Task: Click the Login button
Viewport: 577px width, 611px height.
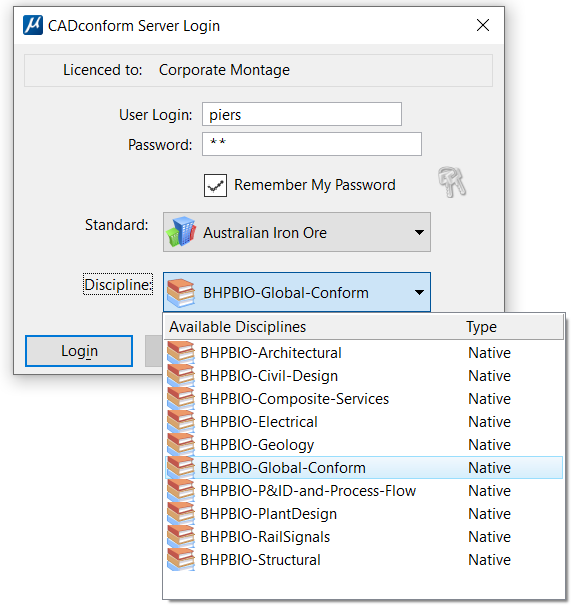Action: (x=79, y=351)
